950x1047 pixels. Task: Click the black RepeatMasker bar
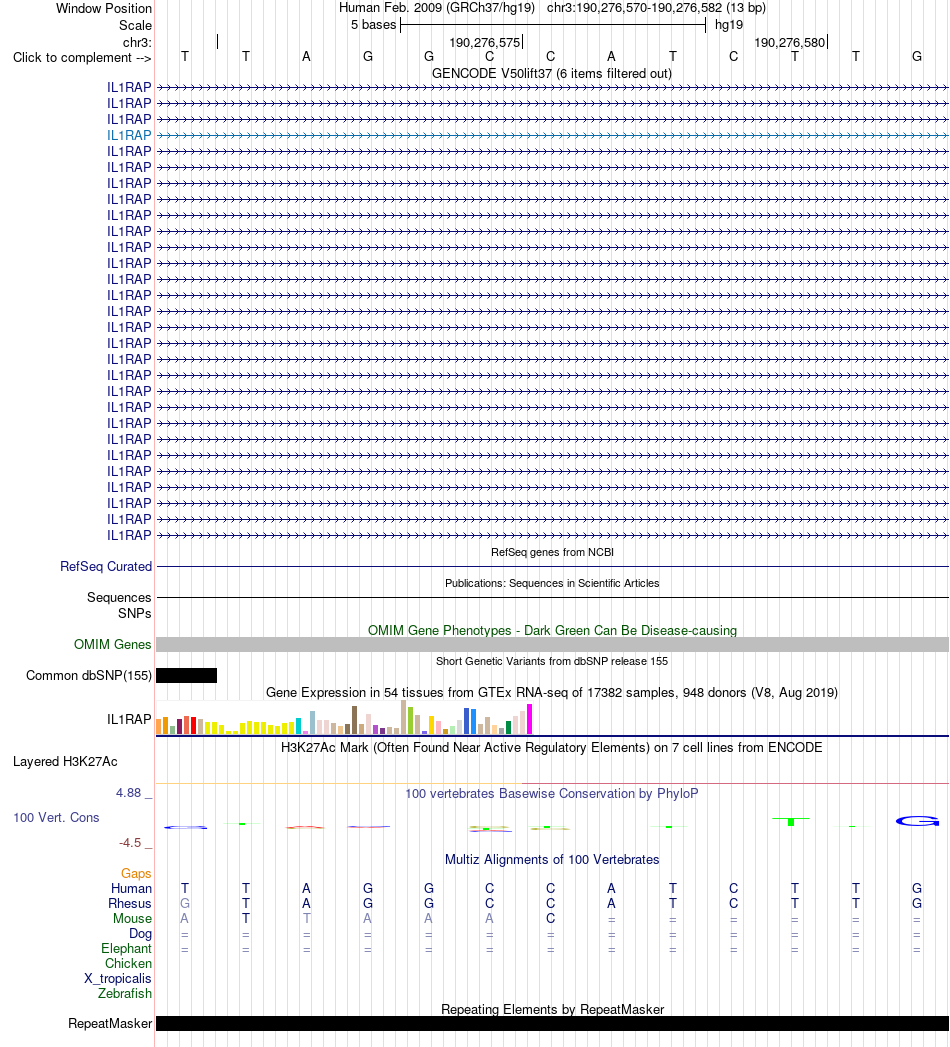[552, 1024]
